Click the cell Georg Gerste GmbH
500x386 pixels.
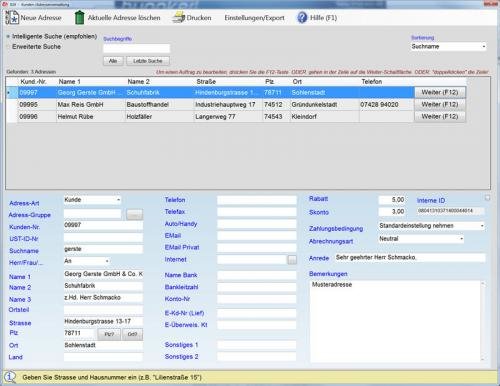pyautogui.click(x=91, y=92)
